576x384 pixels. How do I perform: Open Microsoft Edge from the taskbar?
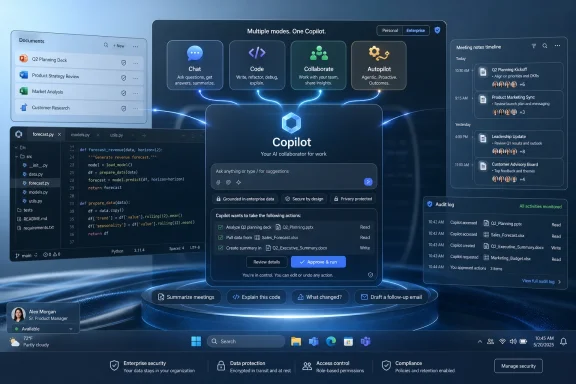tap(331, 341)
